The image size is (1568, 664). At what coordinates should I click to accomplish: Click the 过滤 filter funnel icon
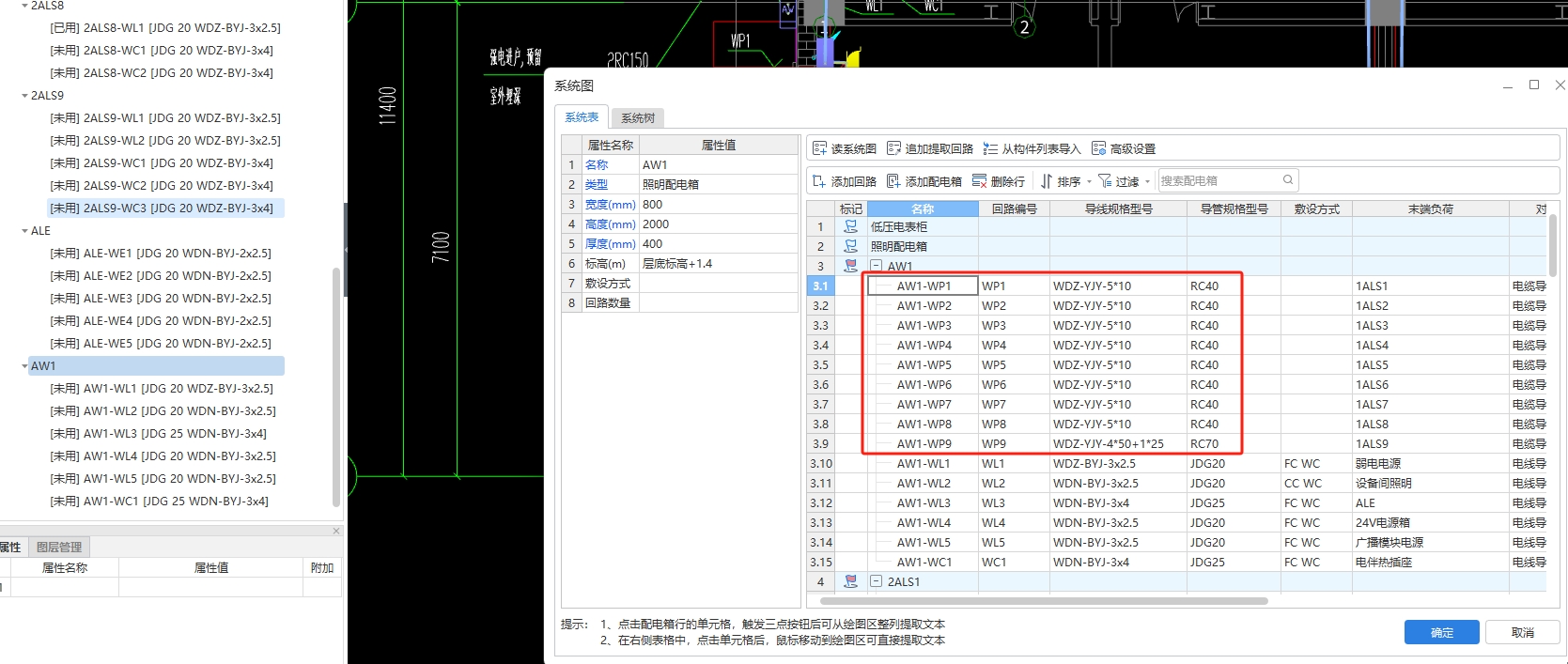(1105, 181)
